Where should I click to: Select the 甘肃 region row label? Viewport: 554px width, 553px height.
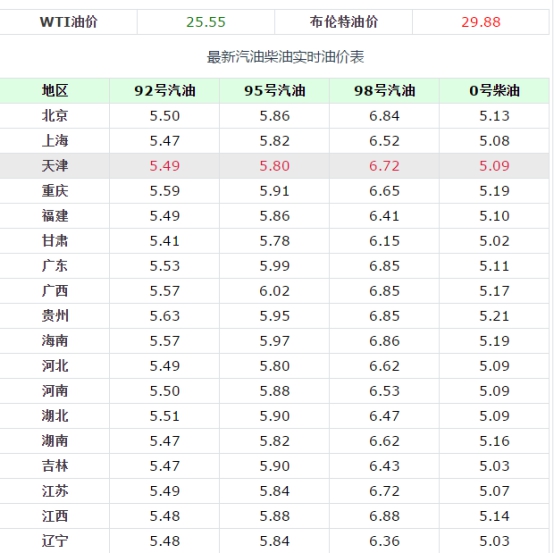(54, 241)
